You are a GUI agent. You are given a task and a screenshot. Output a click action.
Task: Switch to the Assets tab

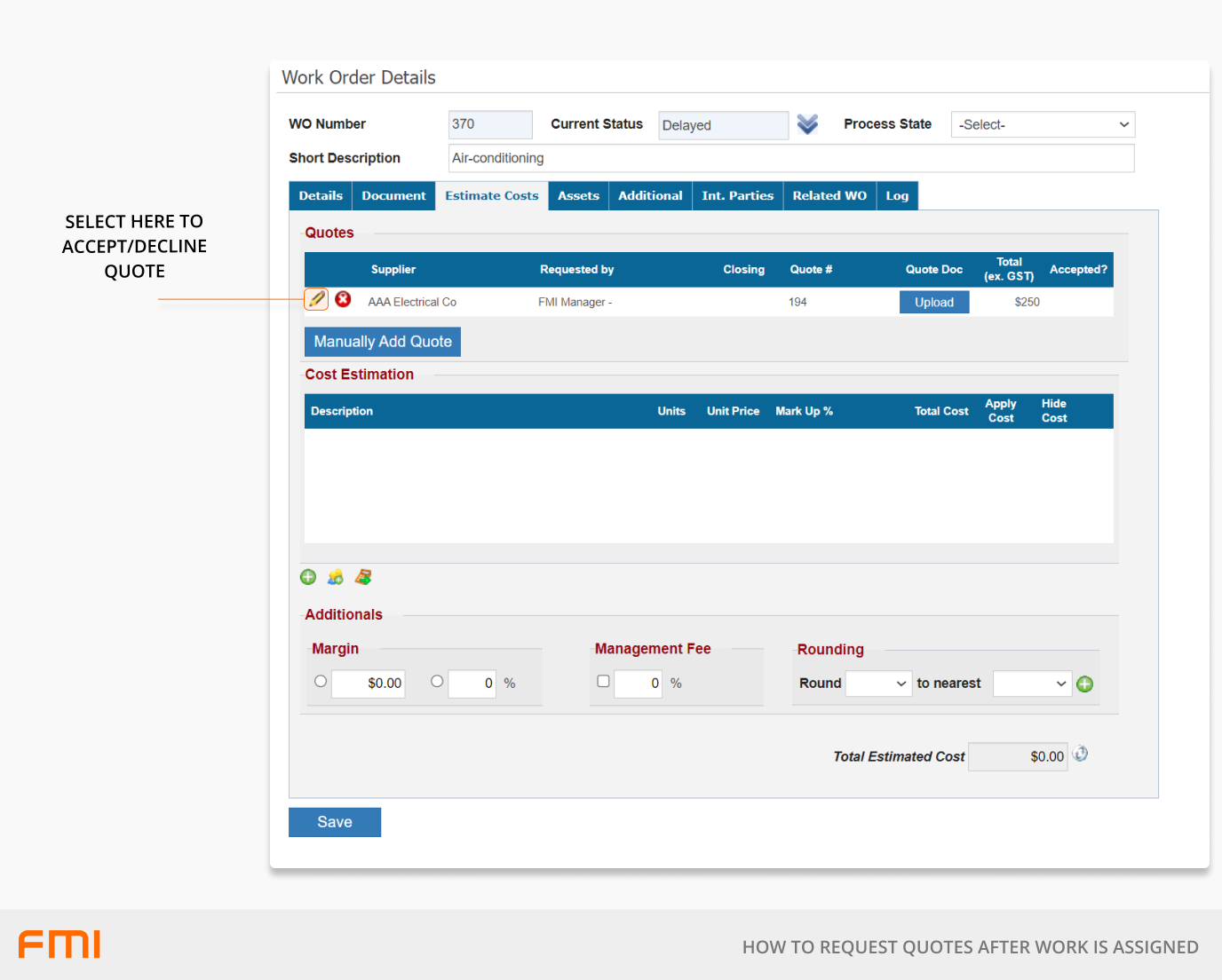coord(578,196)
